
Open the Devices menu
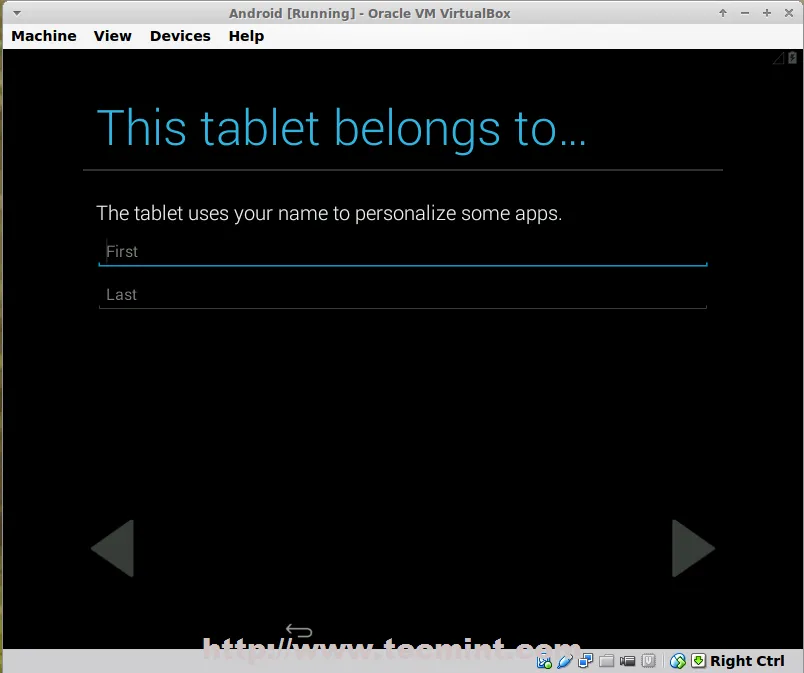[180, 36]
